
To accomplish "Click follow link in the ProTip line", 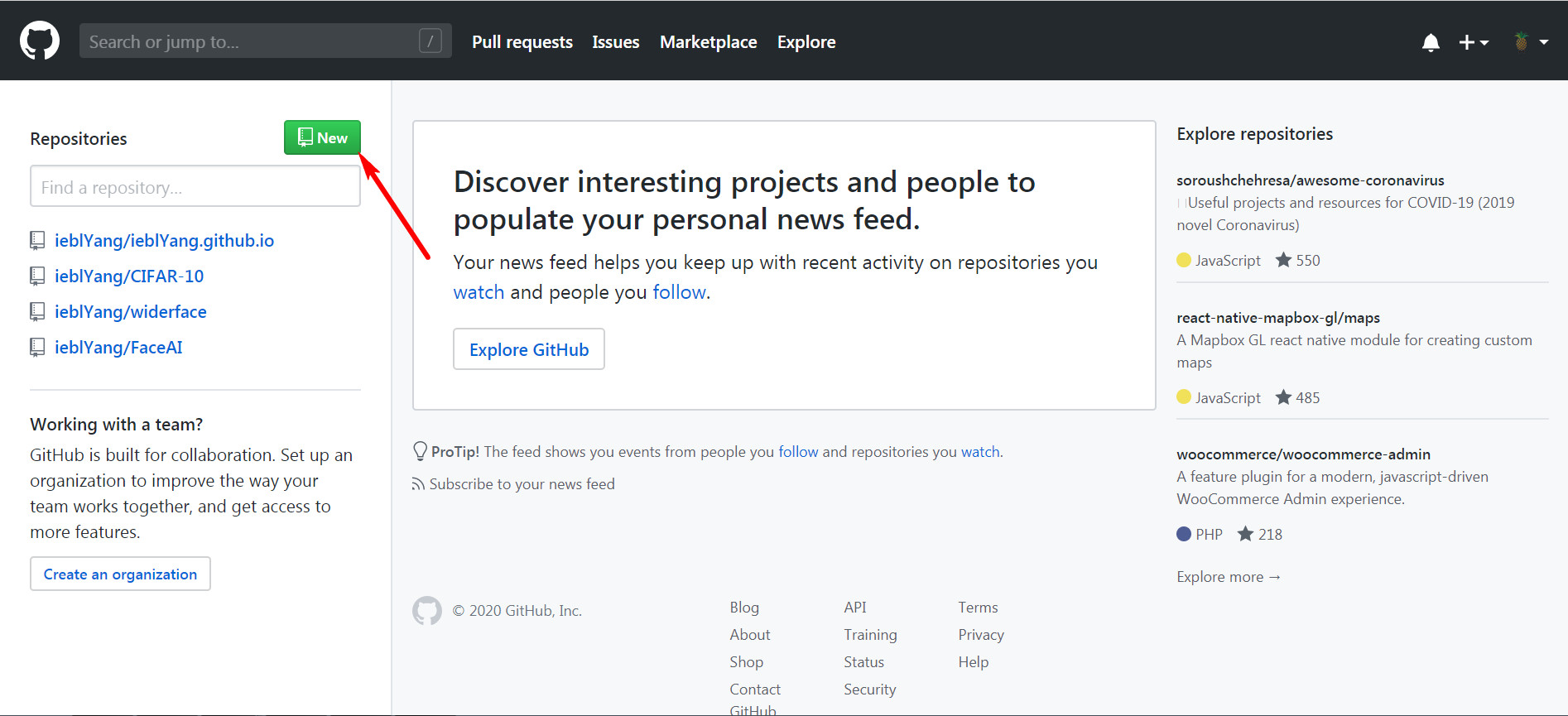I will tap(798, 452).
